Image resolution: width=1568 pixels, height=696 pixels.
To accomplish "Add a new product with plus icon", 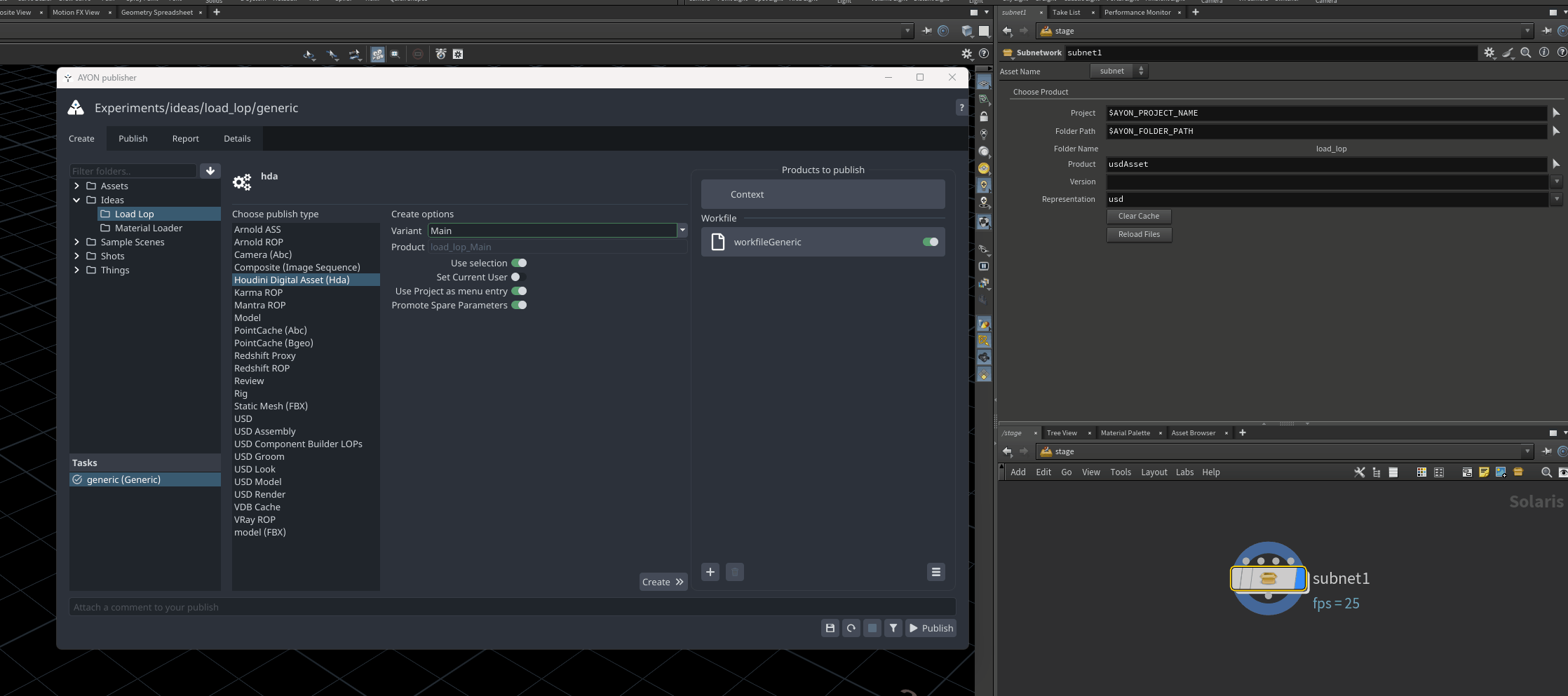I will [x=710, y=572].
